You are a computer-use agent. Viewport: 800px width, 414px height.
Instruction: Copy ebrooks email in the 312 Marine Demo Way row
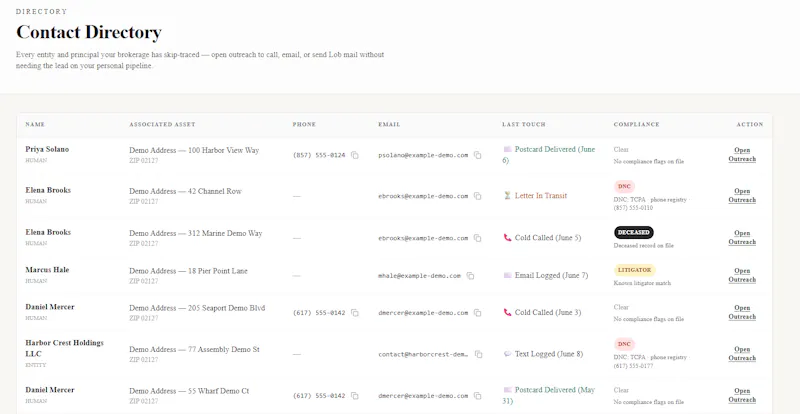point(477,238)
